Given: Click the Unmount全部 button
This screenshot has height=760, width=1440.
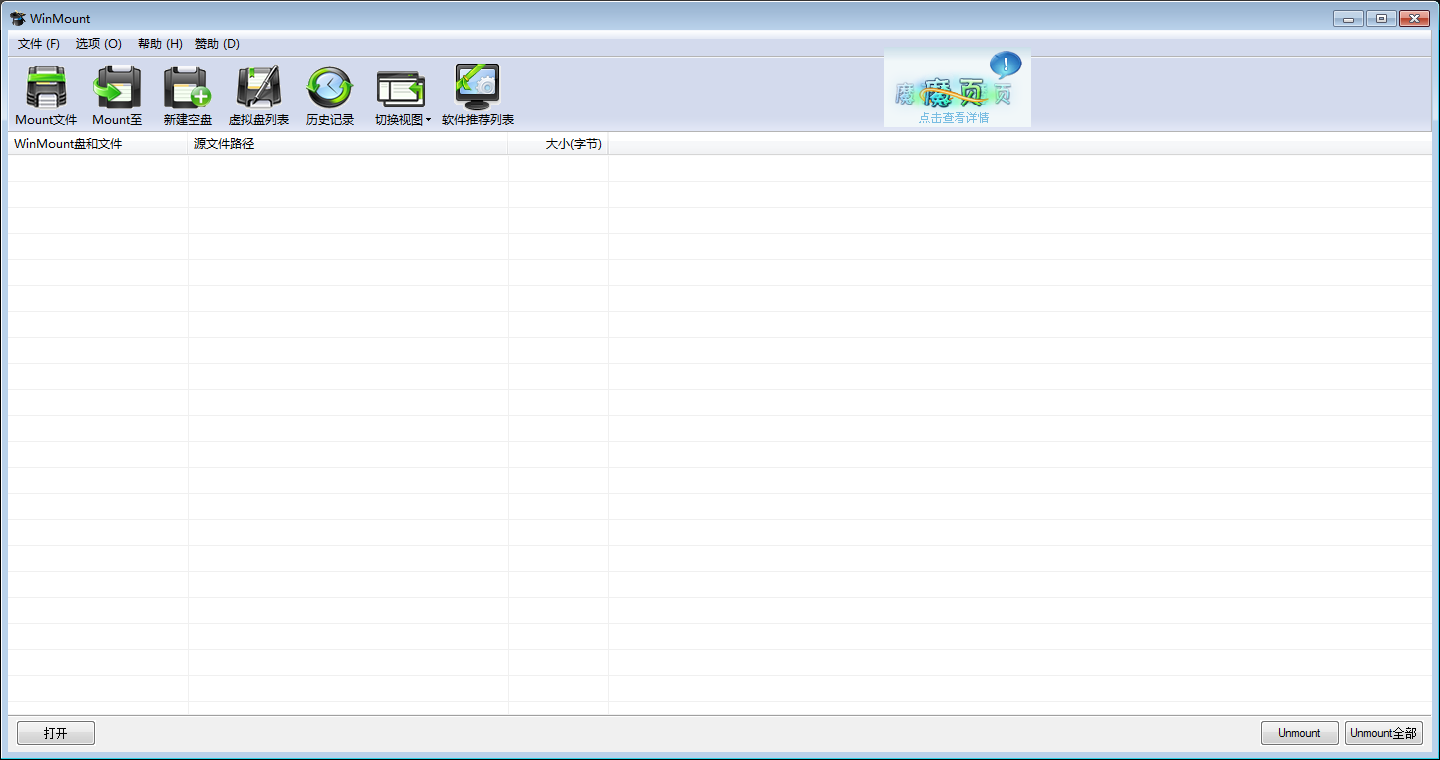Looking at the screenshot, I should point(1384,733).
